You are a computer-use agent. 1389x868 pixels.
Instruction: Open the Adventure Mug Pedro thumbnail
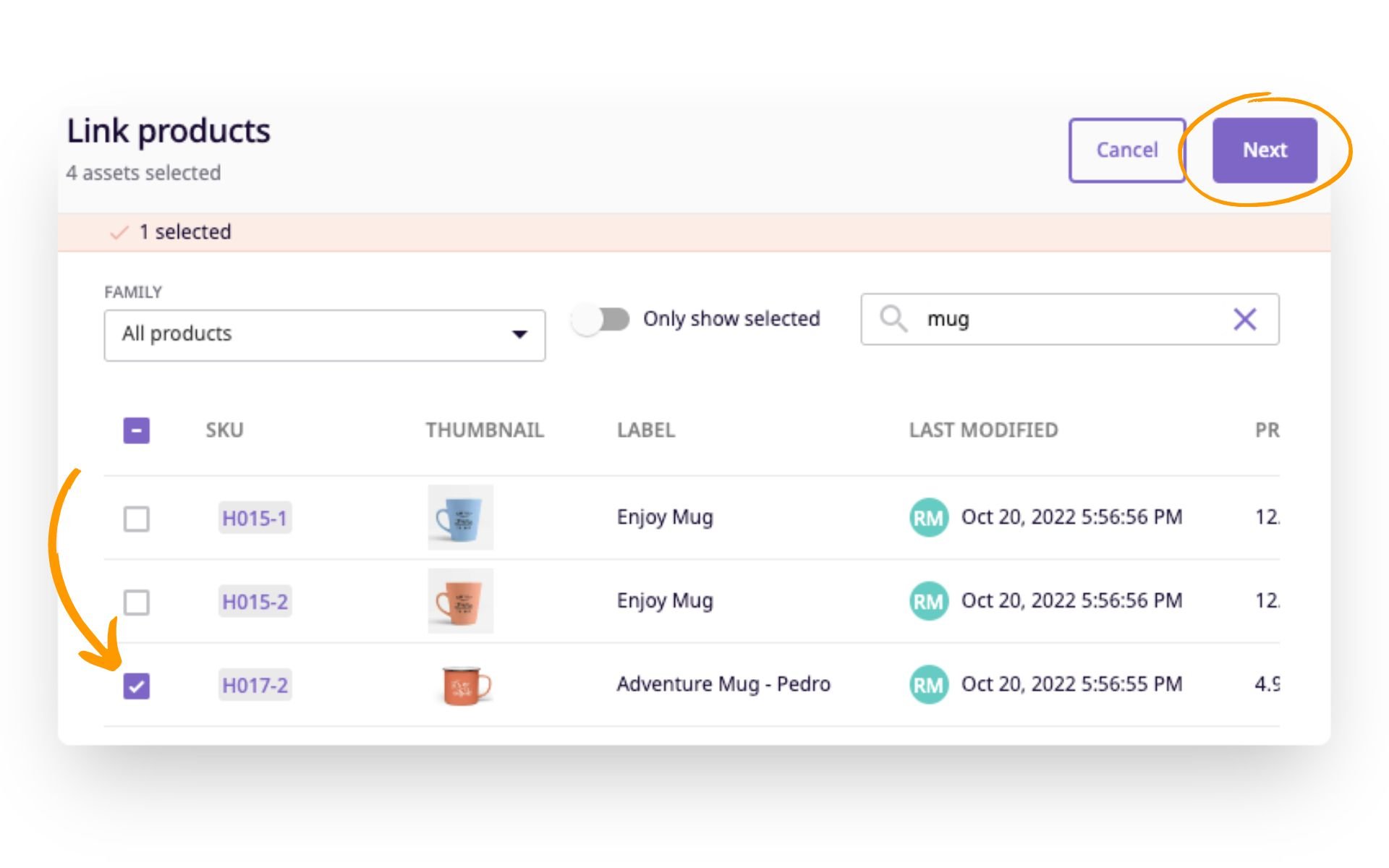pos(465,685)
